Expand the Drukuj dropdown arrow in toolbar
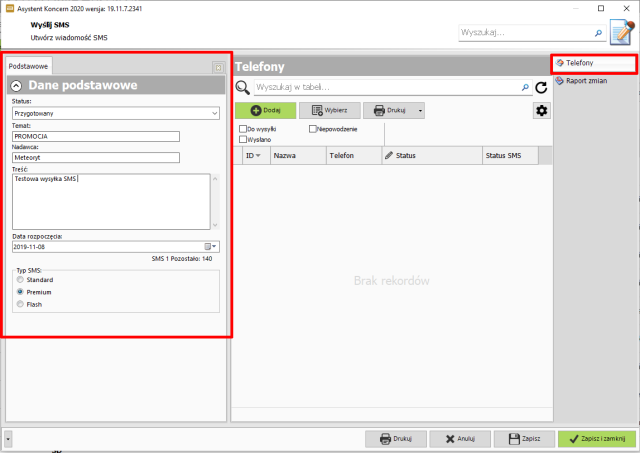640x453 pixels. (420, 111)
